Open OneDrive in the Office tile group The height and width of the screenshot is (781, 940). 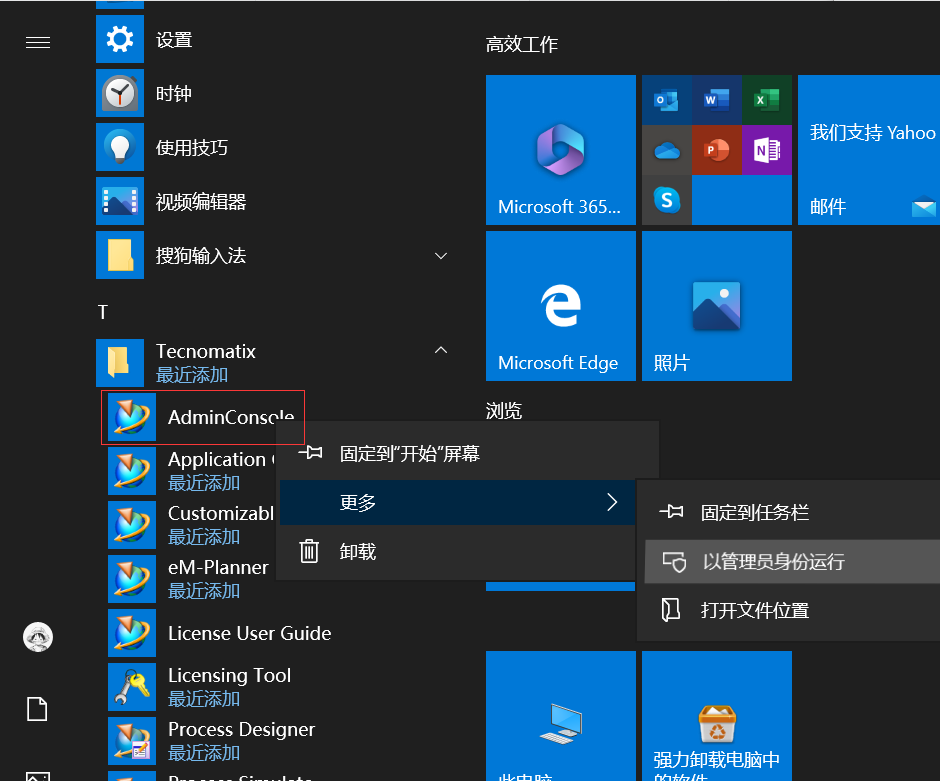(667, 150)
